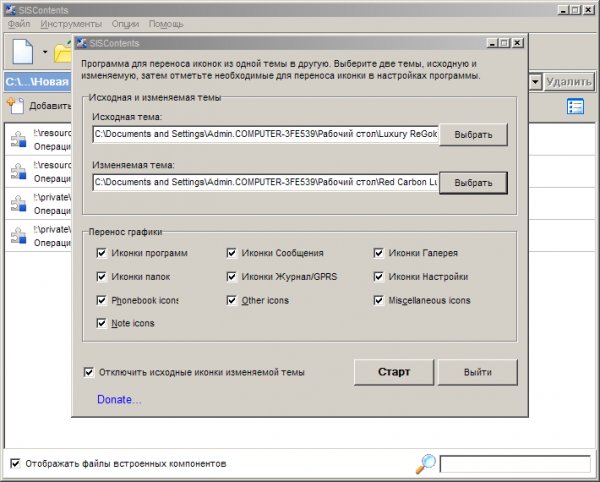Uncheck Иконки папок checkbox
The height and width of the screenshot is (482, 600).
(x=101, y=277)
